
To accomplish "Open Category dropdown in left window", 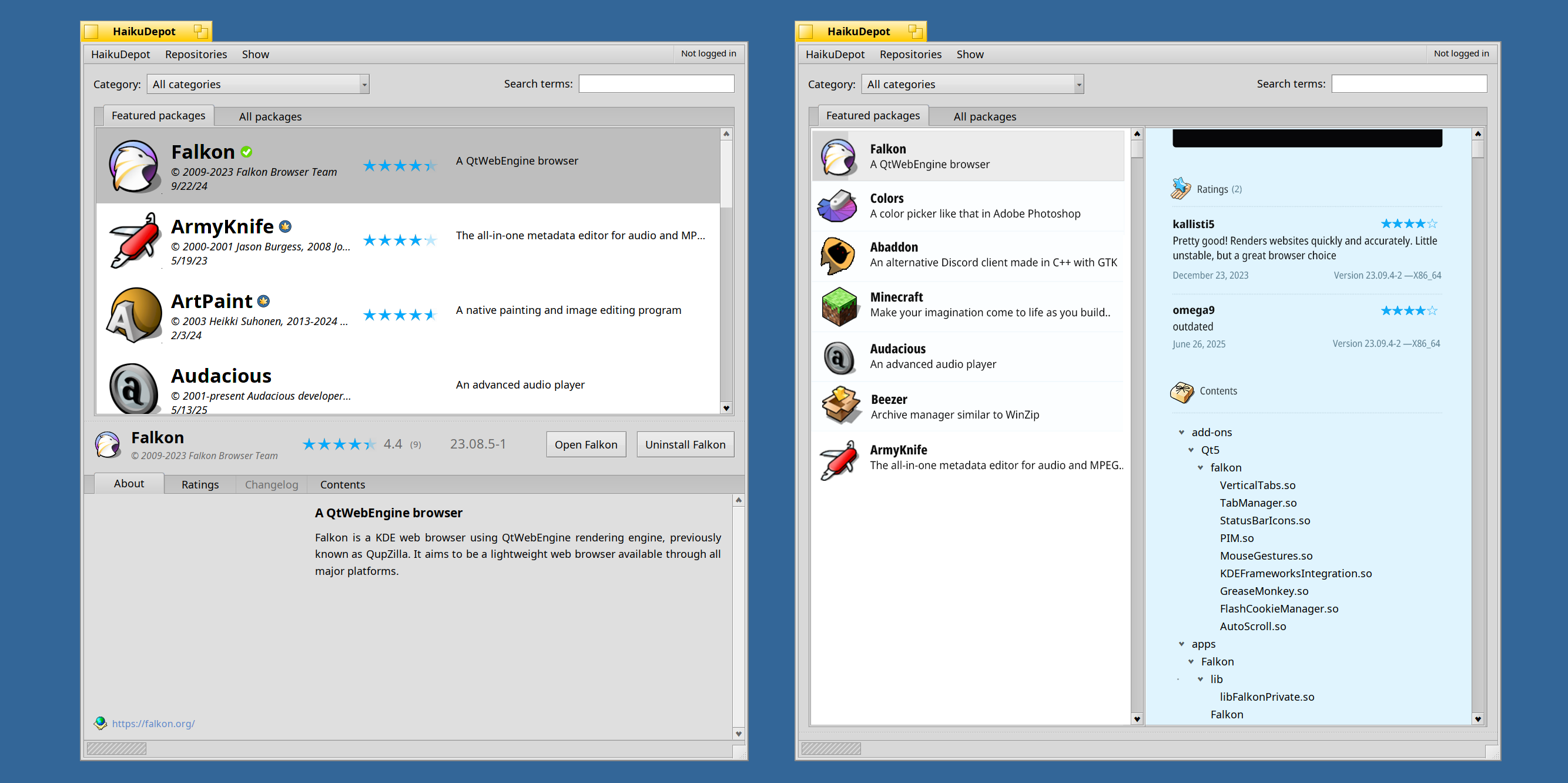I will coord(258,84).
